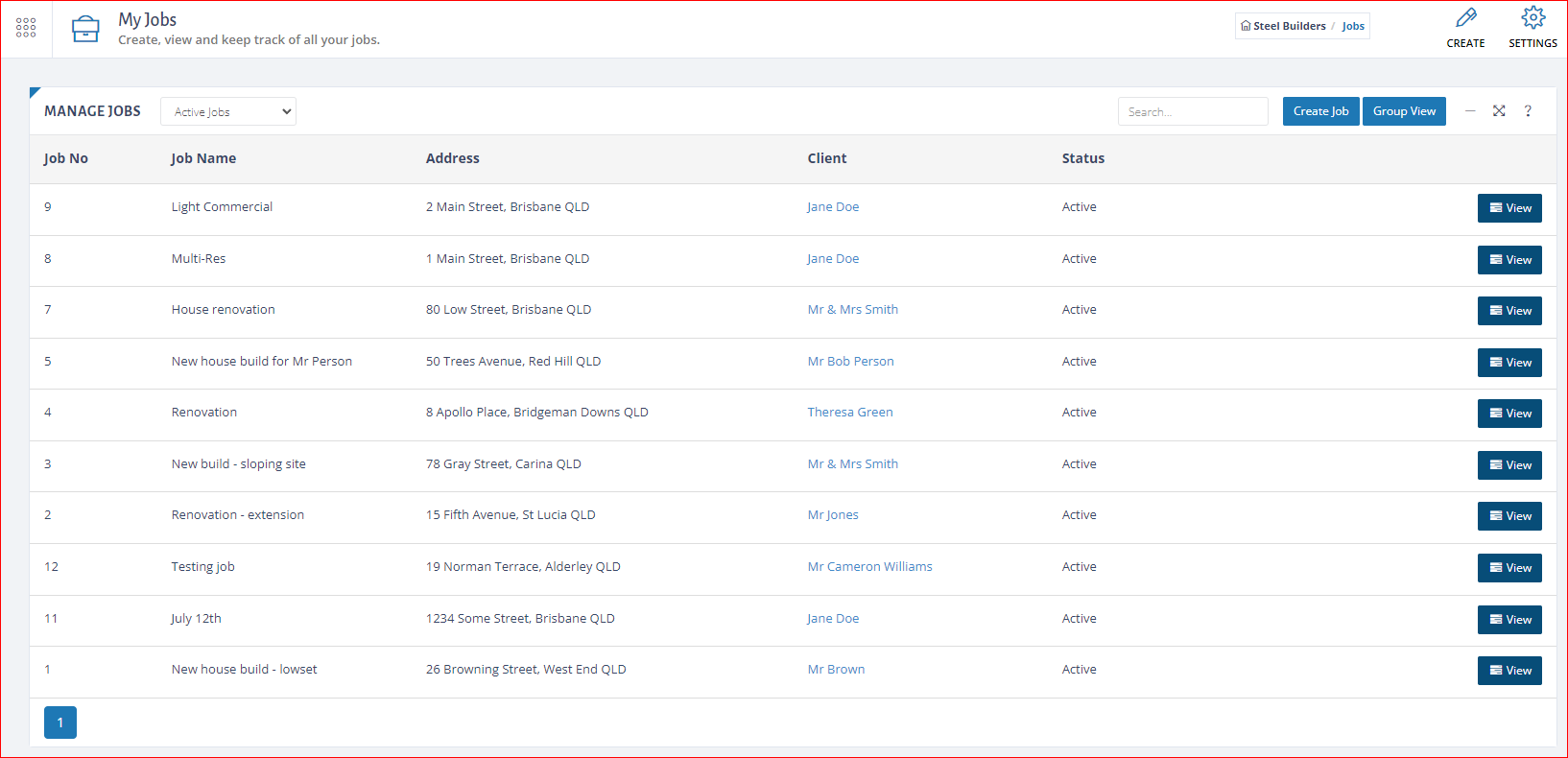Select address 2 Main Street, Brisbane QLD
This screenshot has width=1568, height=758.
click(x=508, y=206)
